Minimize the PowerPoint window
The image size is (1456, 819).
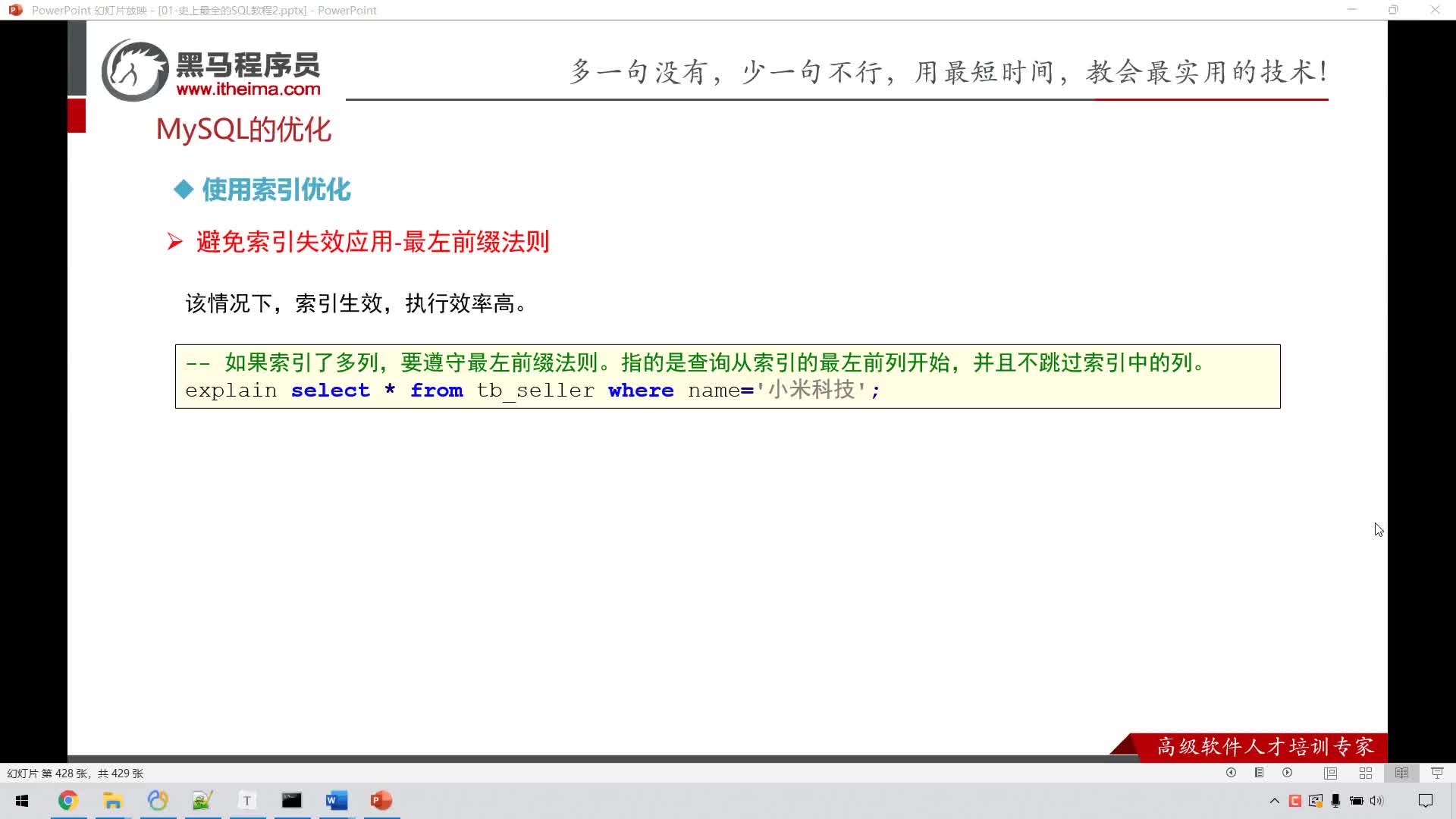point(1351,10)
